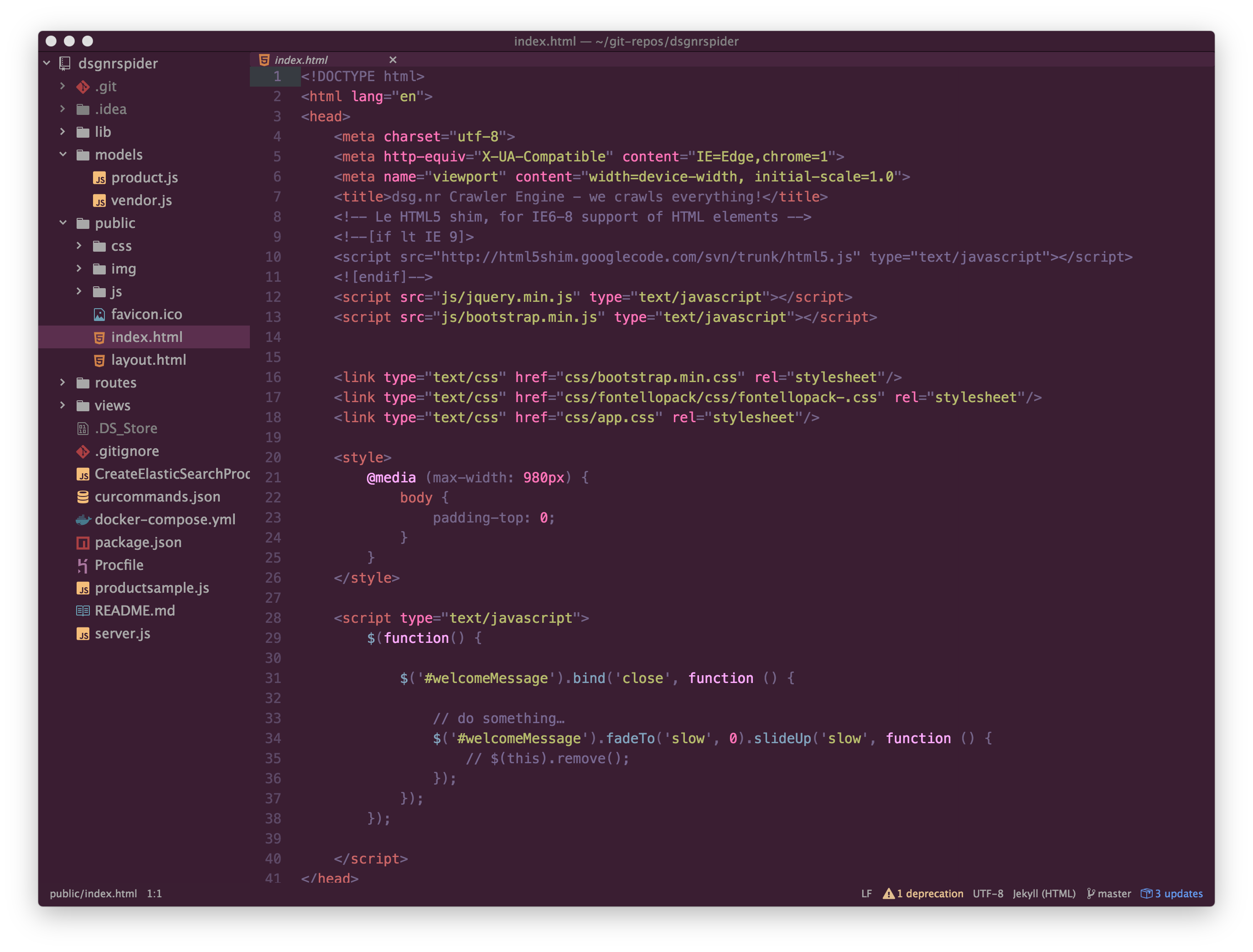Click the HTML5 icon beside layout.html
Viewport: 1253px width, 952px height.
point(99,360)
